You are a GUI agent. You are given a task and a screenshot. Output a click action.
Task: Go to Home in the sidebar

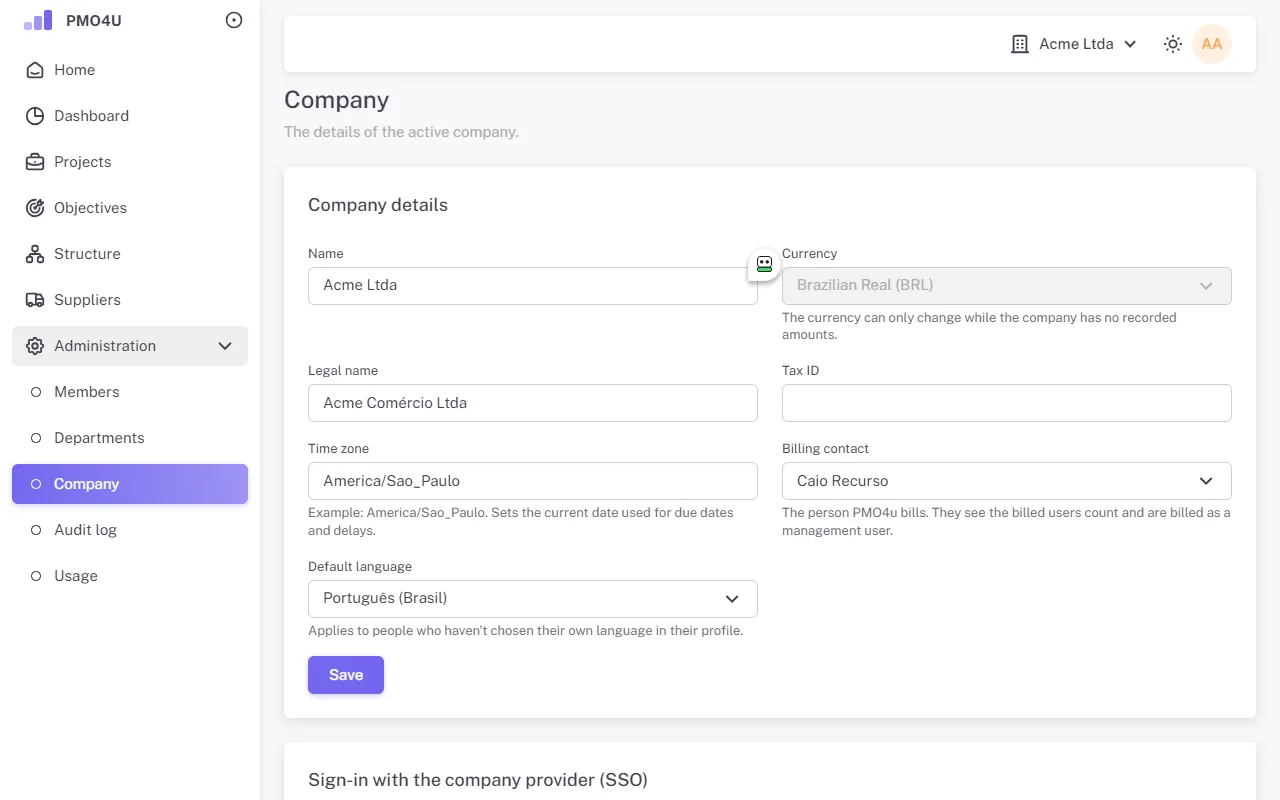point(130,70)
